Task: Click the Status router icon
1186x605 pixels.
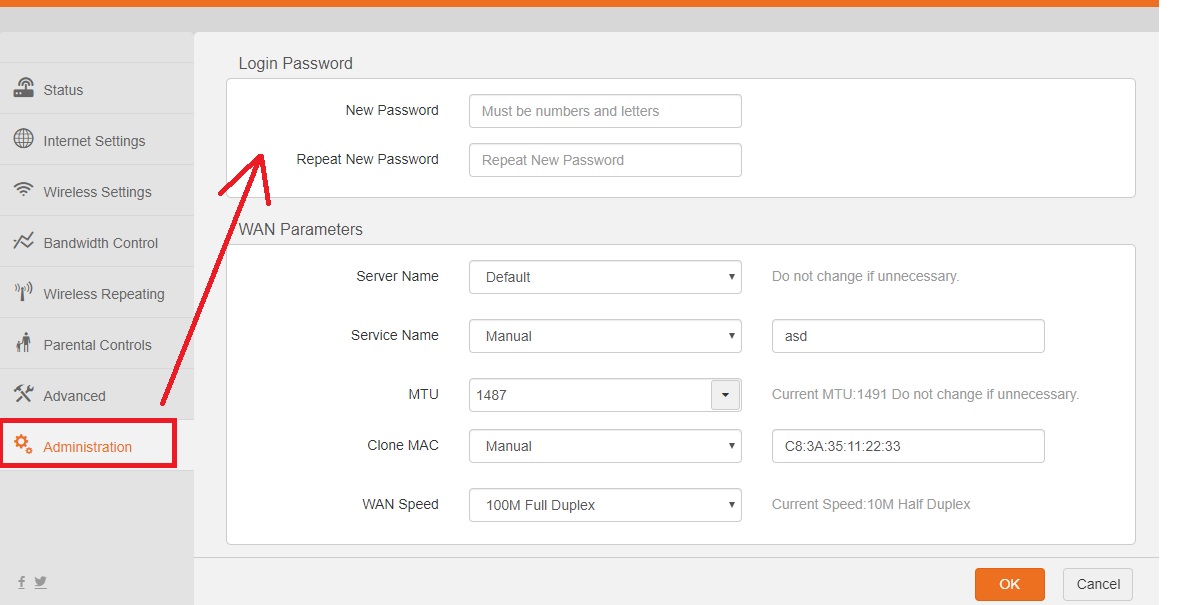Action: [23, 88]
